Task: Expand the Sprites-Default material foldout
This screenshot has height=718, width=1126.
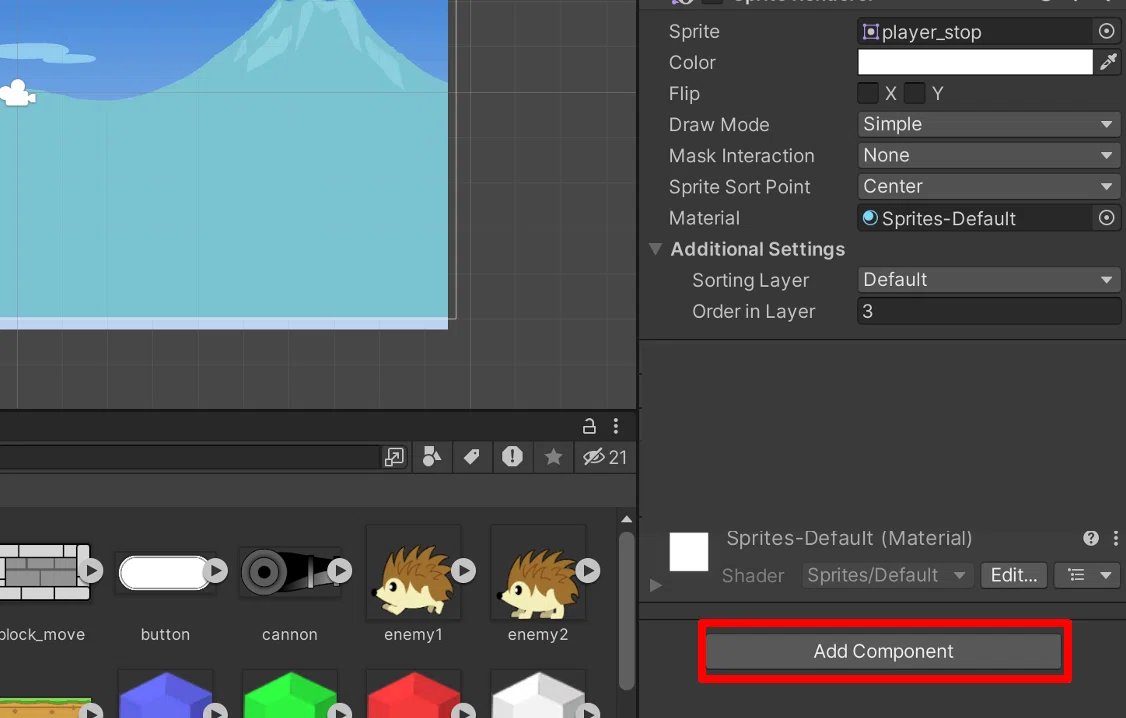Action: 655,585
